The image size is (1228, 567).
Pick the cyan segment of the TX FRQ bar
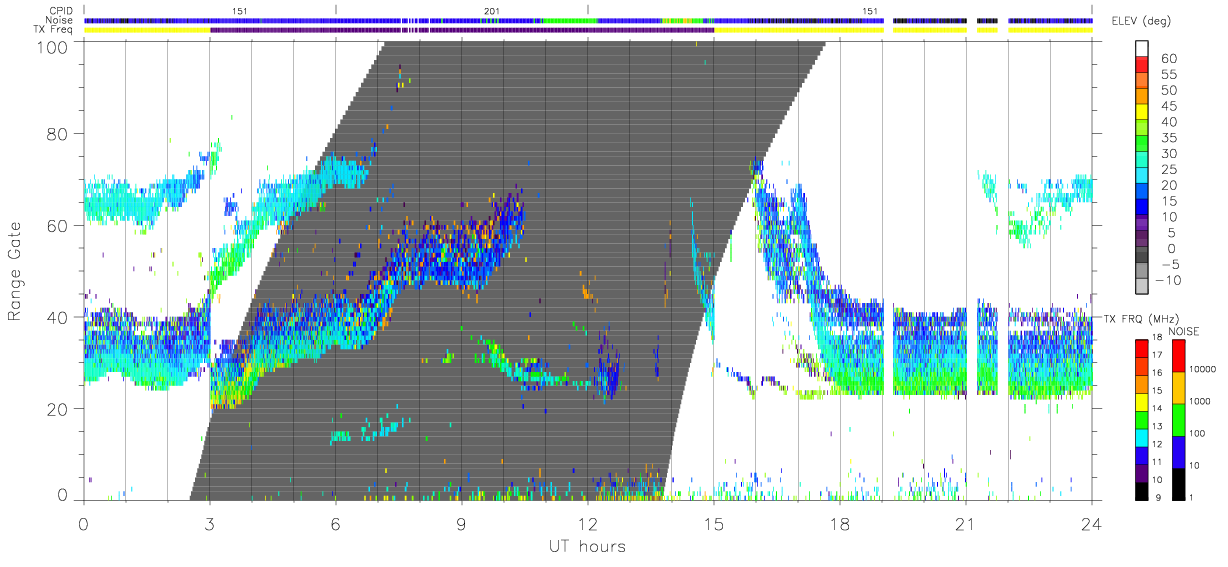1141,436
